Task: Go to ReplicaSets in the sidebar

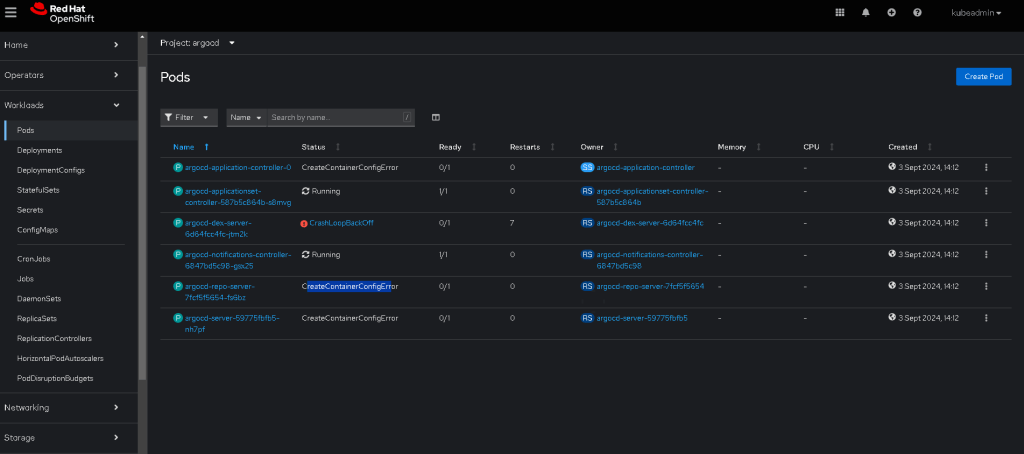Action: (37, 319)
